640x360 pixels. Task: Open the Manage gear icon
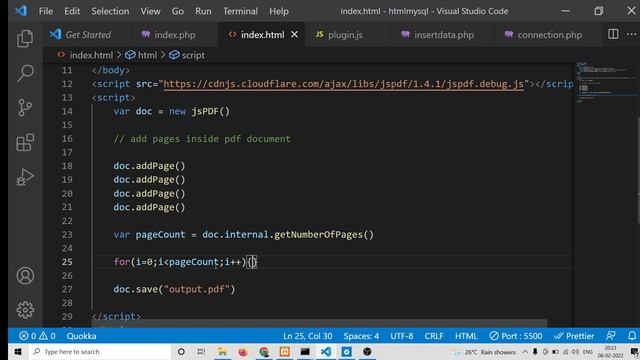point(25,310)
